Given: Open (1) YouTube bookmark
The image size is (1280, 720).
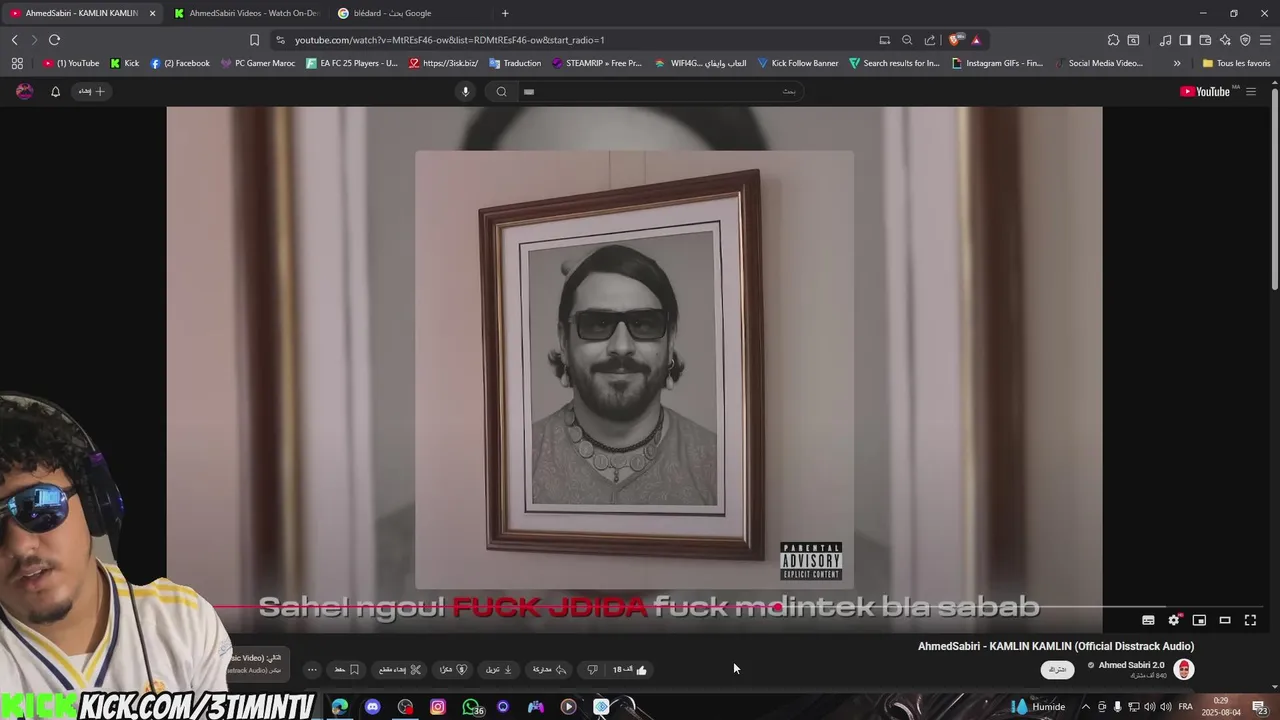Looking at the screenshot, I should click(71, 63).
